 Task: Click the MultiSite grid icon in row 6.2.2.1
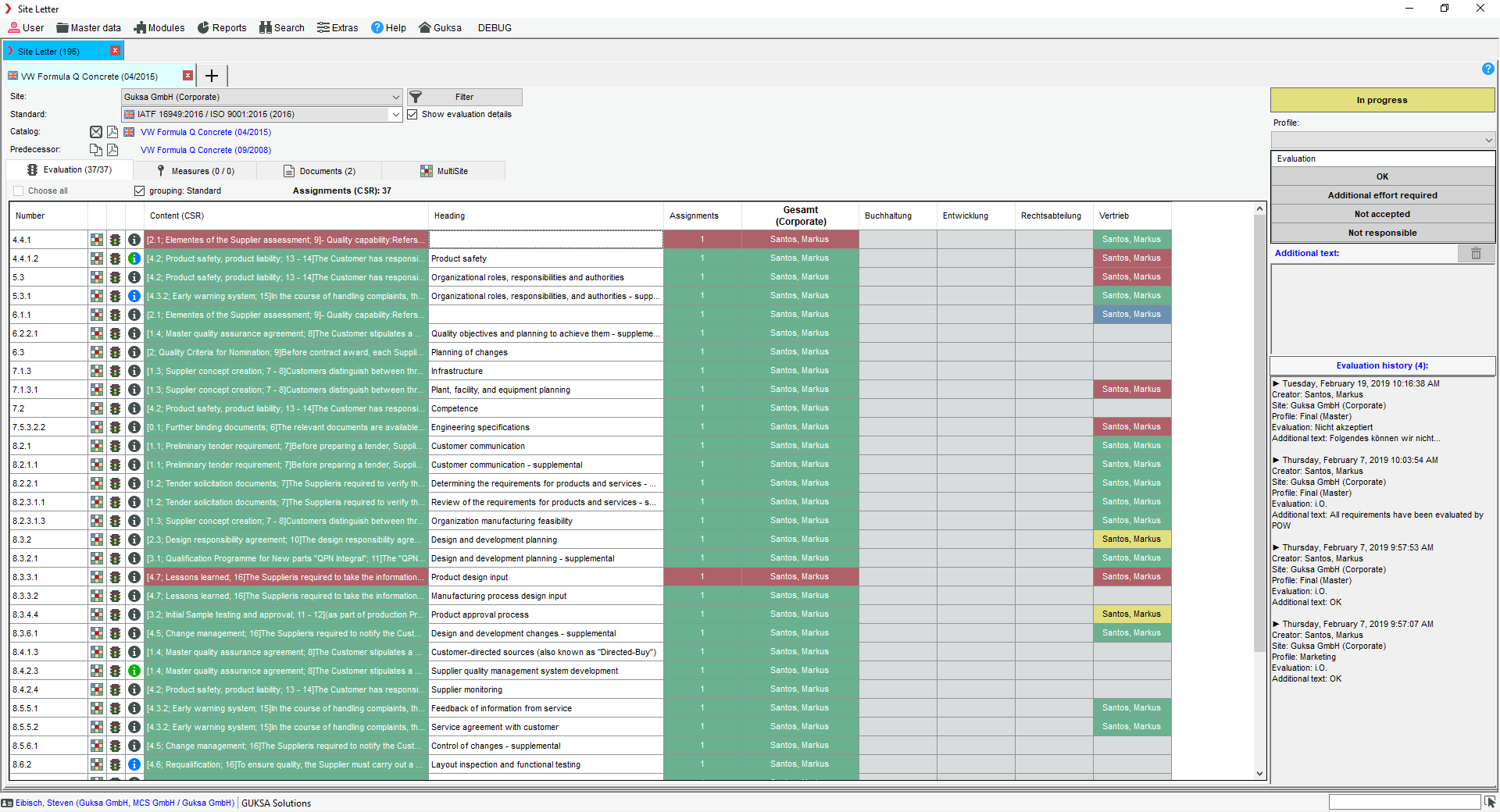(x=97, y=333)
